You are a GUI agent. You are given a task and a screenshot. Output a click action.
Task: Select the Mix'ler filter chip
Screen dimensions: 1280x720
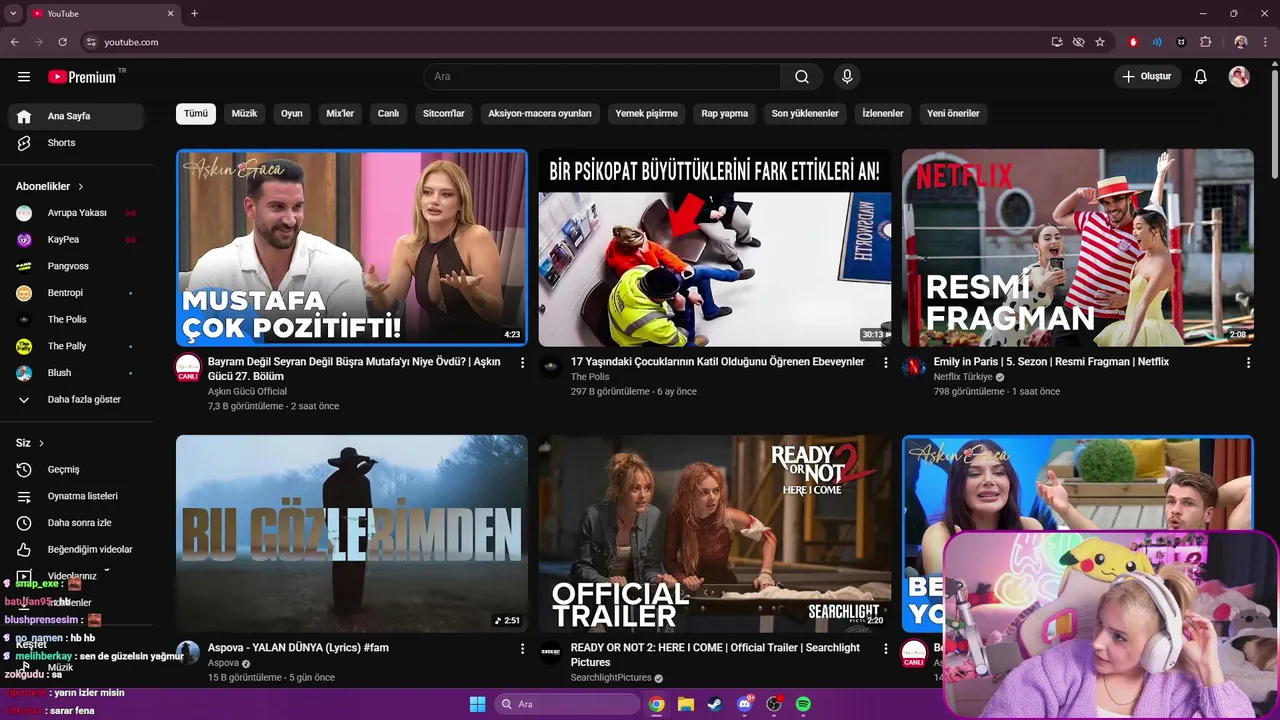point(340,113)
